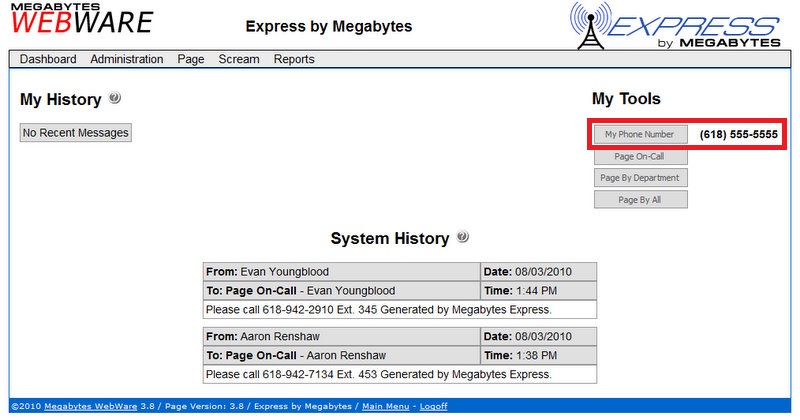The image size is (800, 420).
Task: Choose the Page By Department button
Action: point(640,178)
